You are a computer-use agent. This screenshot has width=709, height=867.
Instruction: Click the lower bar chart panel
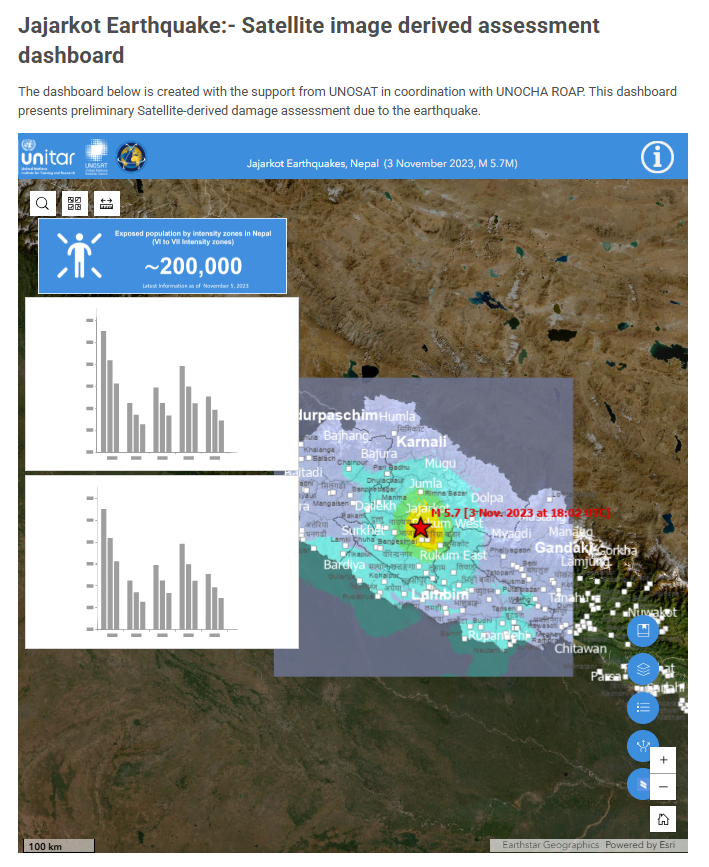point(162,562)
